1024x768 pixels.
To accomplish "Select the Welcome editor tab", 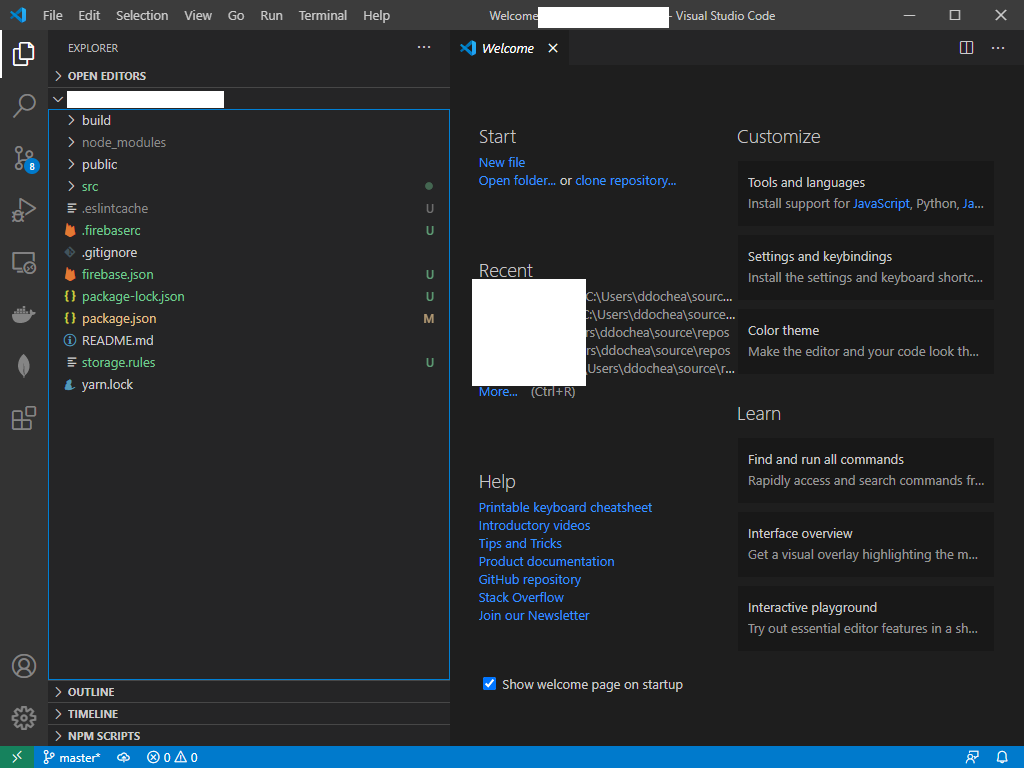I will (x=509, y=48).
